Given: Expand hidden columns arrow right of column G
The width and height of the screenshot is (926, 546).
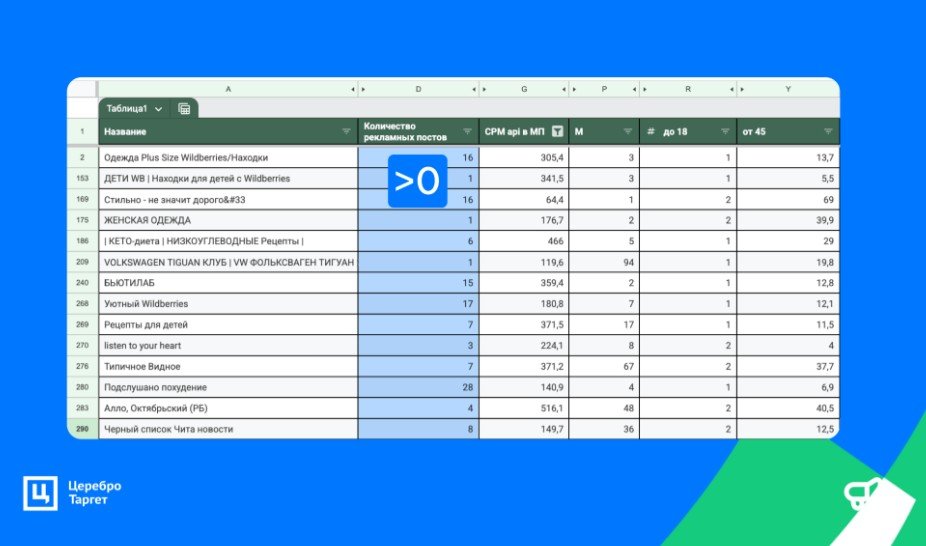Looking at the screenshot, I should point(564,89).
